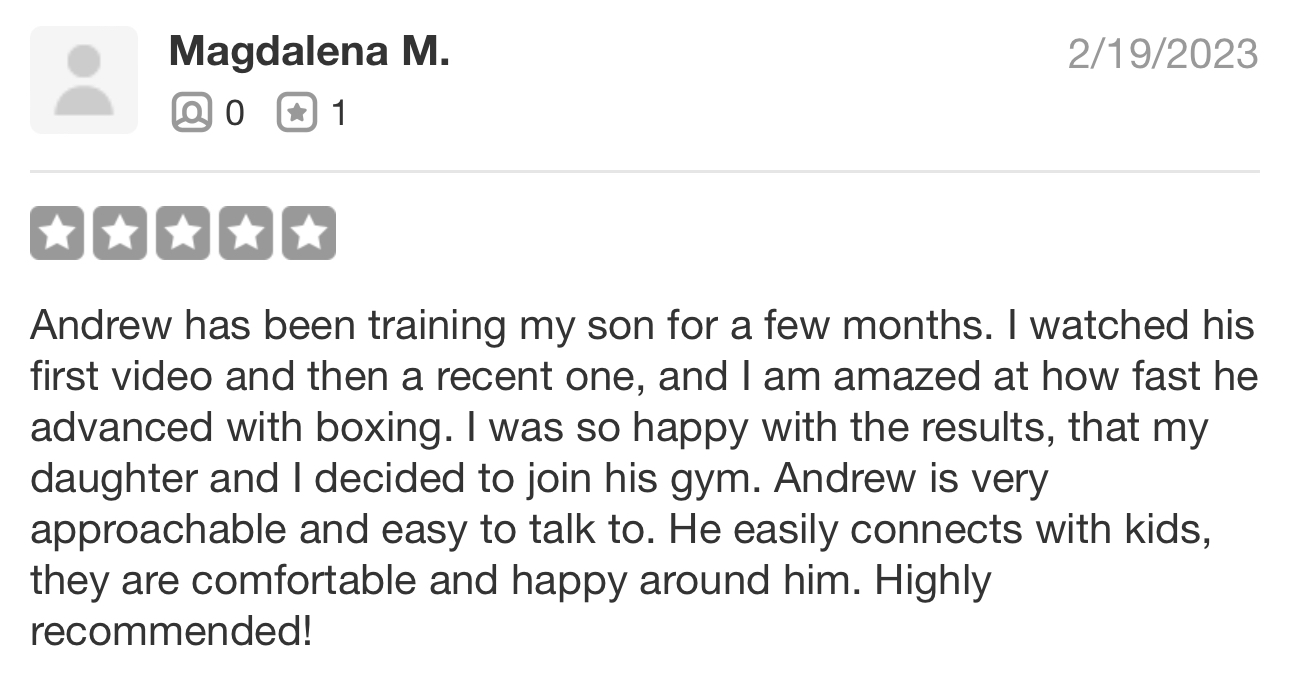
Task: Click the fifth rating star
Action: 309,233
